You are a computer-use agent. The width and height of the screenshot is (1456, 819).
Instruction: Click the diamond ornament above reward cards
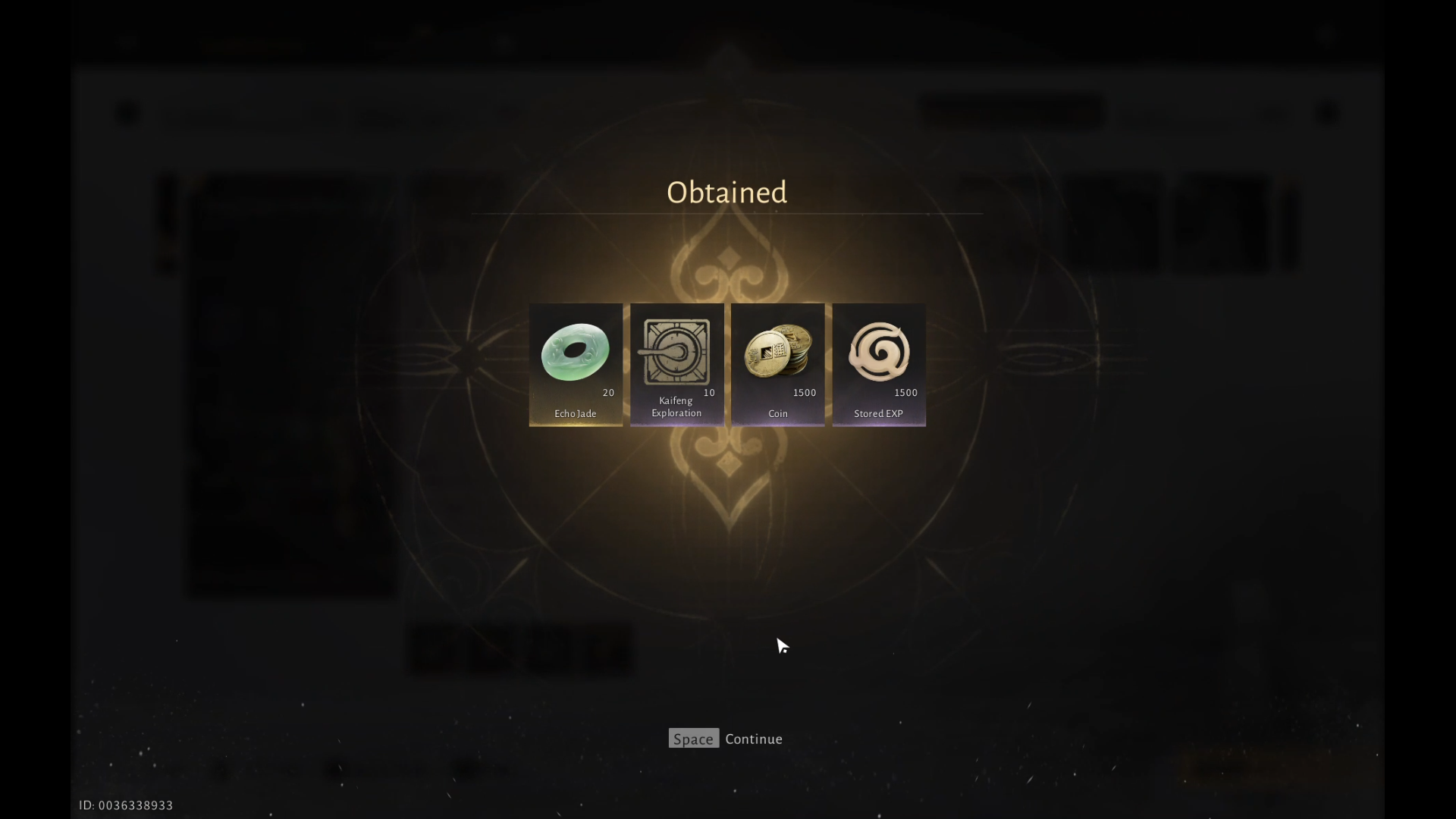point(729,258)
